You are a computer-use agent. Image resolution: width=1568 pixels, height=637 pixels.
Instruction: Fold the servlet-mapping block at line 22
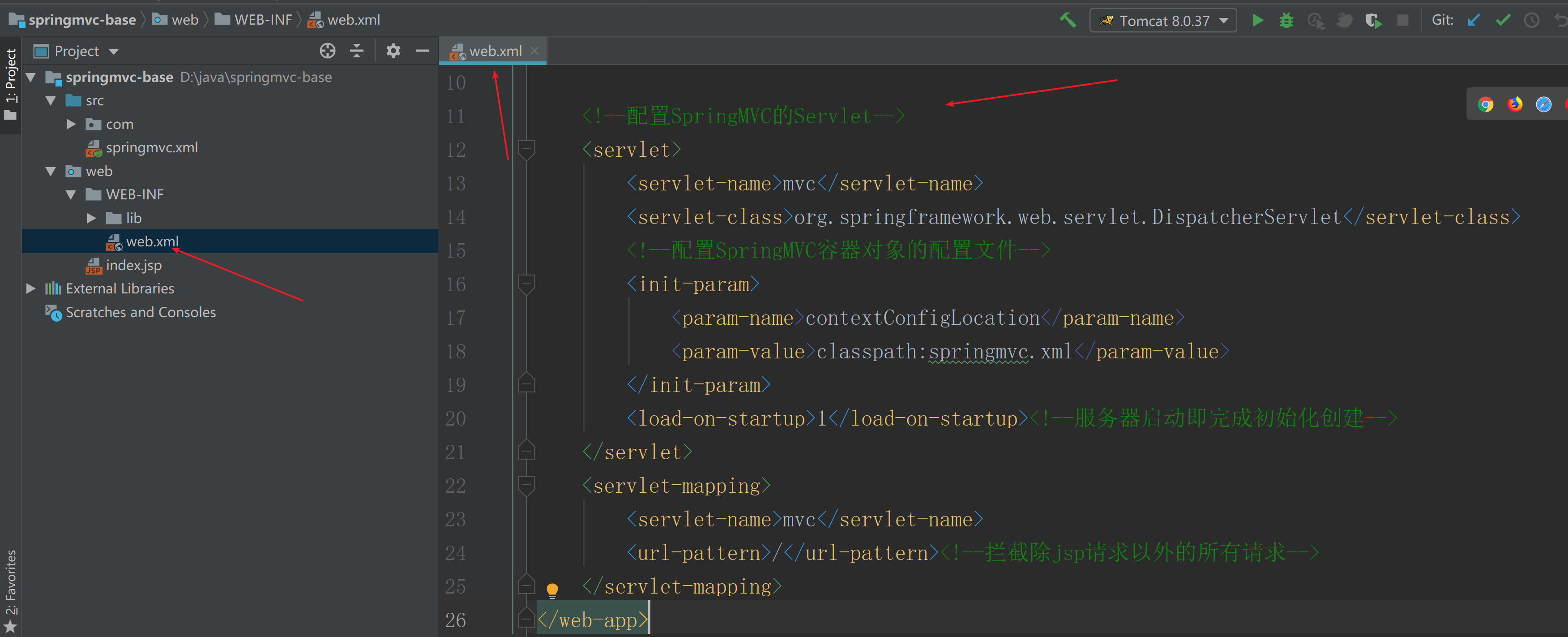pyautogui.click(x=526, y=485)
